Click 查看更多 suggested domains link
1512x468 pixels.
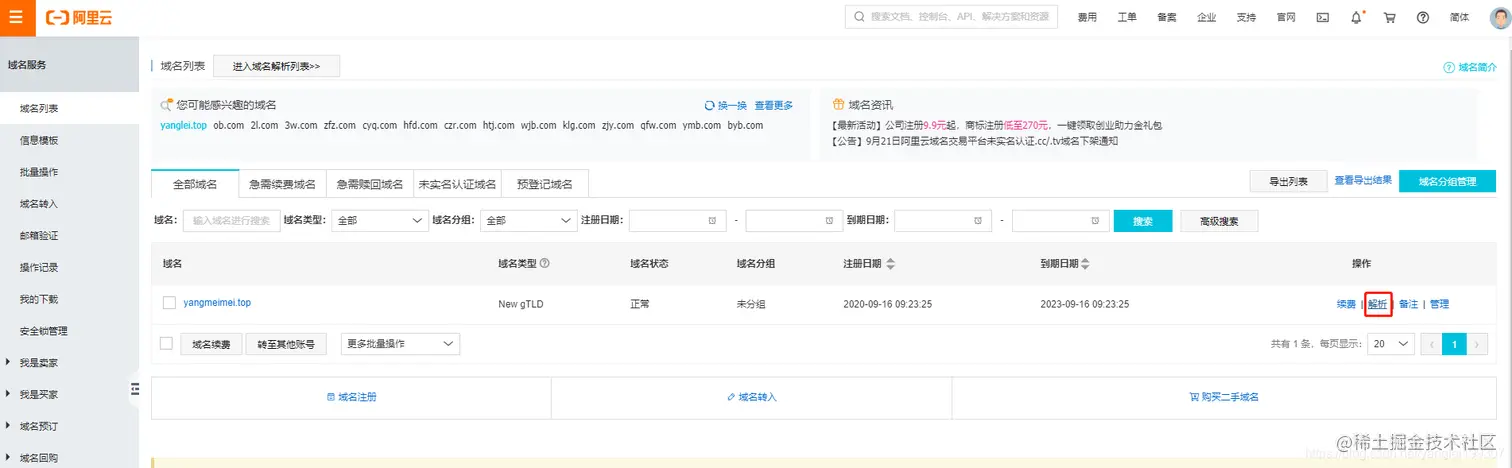[773, 105]
